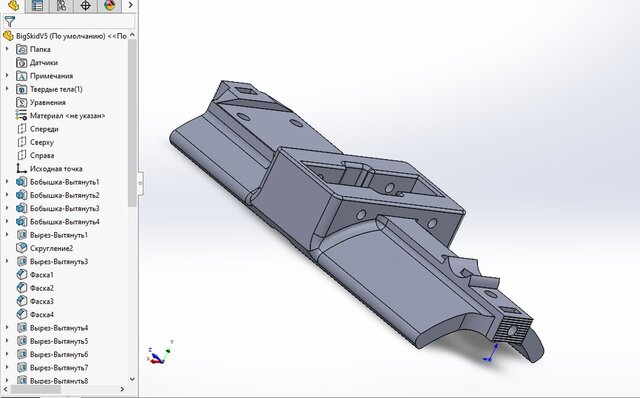Open the FeatureManager design tree tab
640x398 pixels.
tap(13, 6)
